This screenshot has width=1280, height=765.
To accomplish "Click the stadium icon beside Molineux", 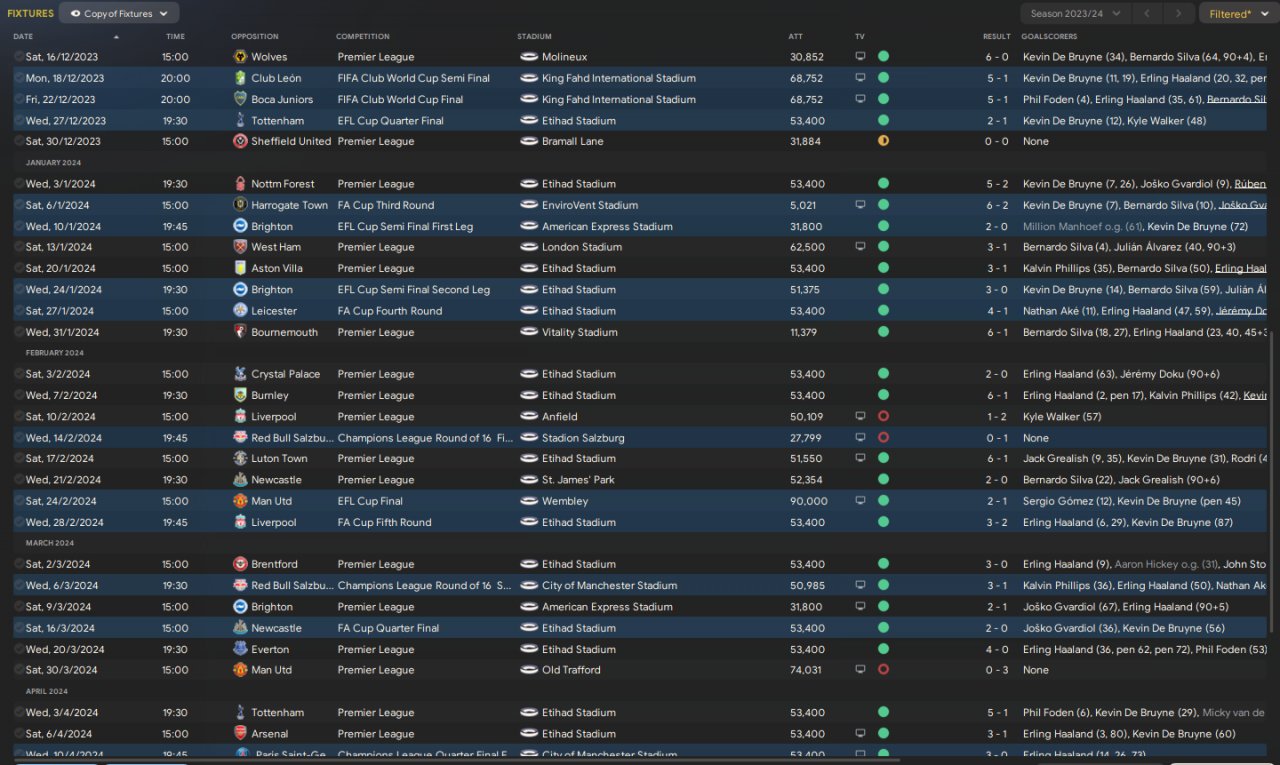I will [x=529, y=57].
